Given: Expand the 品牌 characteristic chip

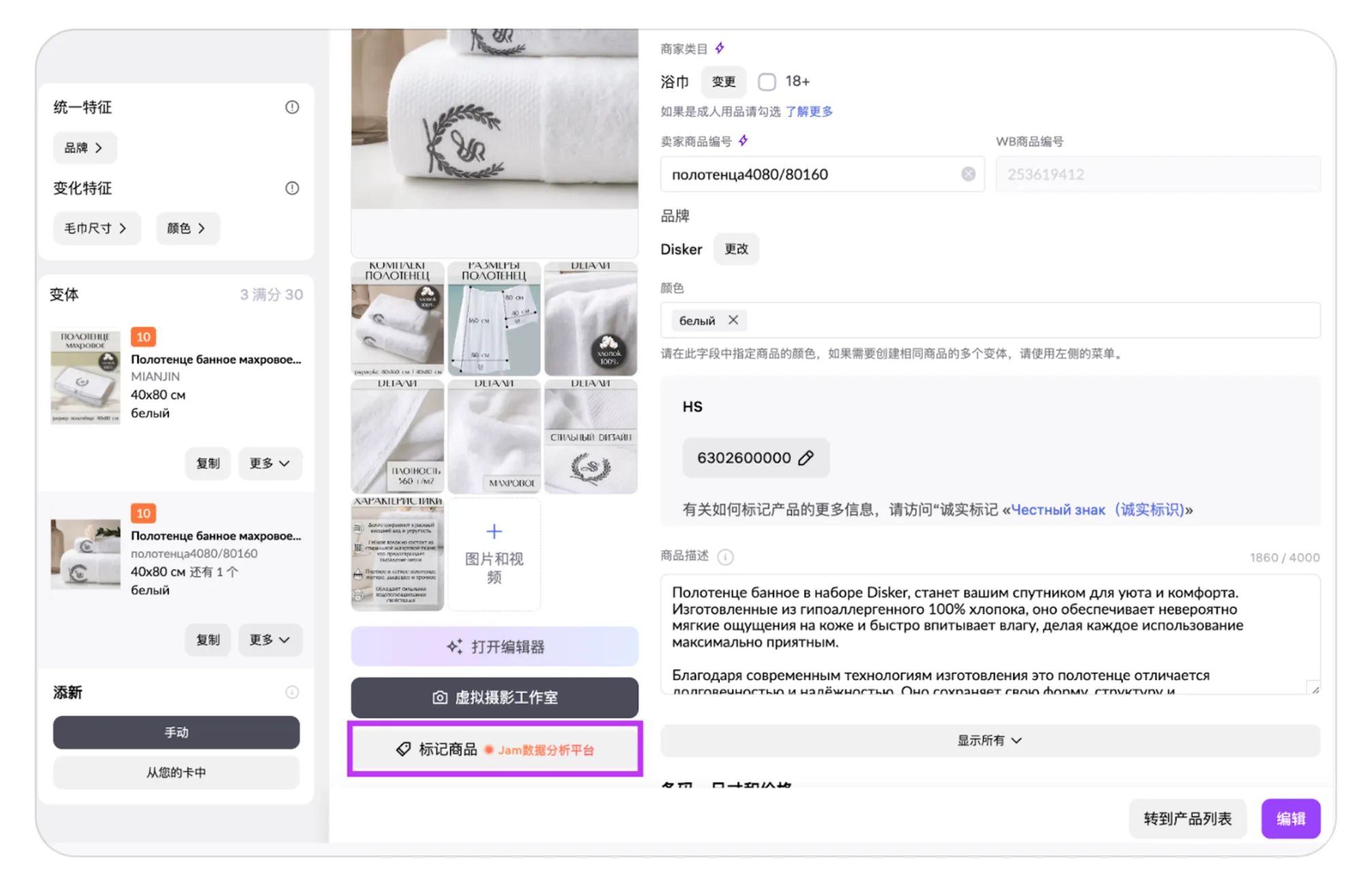Looking at the screenshot, I should (x=84, y=148).
